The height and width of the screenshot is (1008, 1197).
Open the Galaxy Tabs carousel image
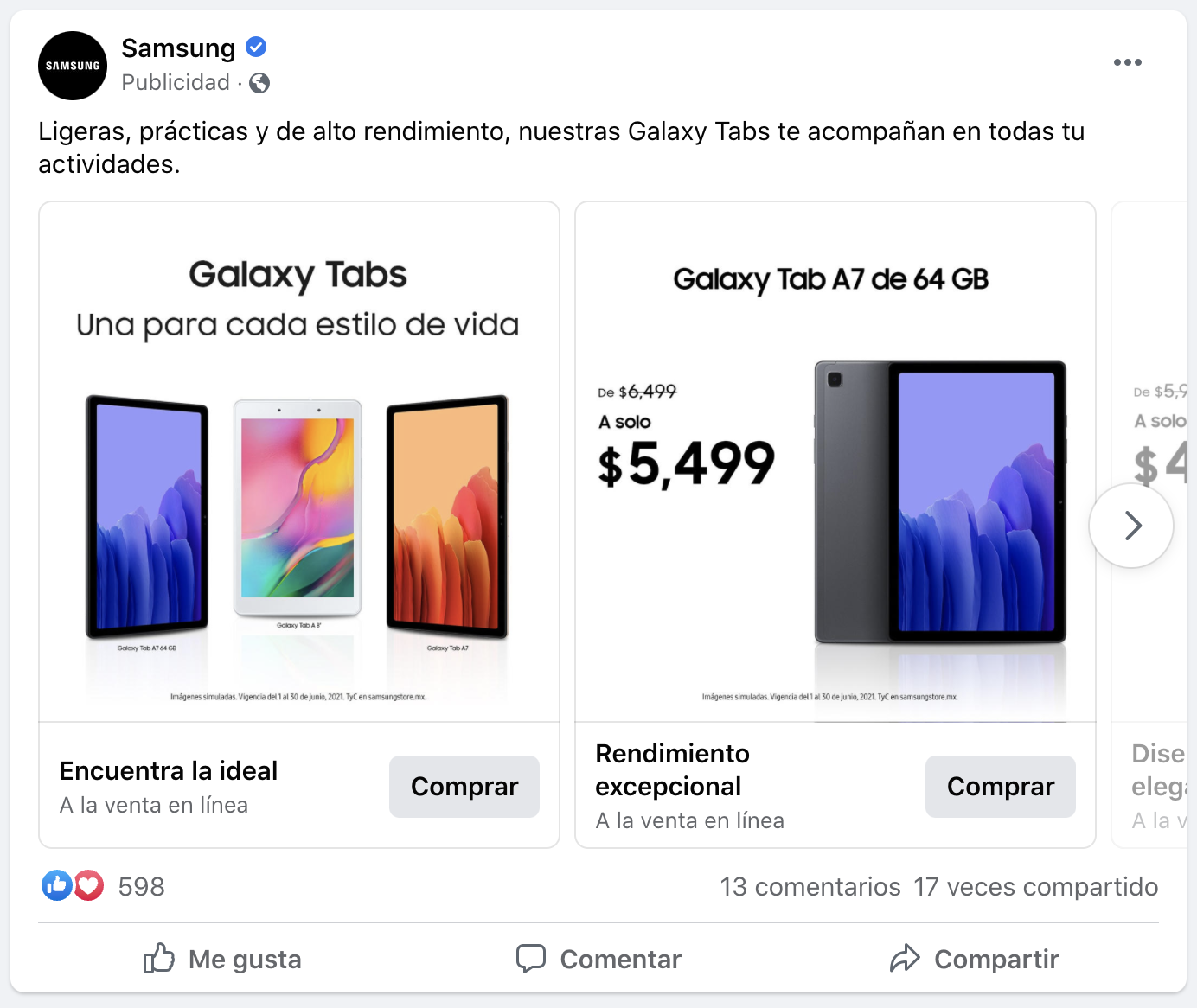click(299, 462)
